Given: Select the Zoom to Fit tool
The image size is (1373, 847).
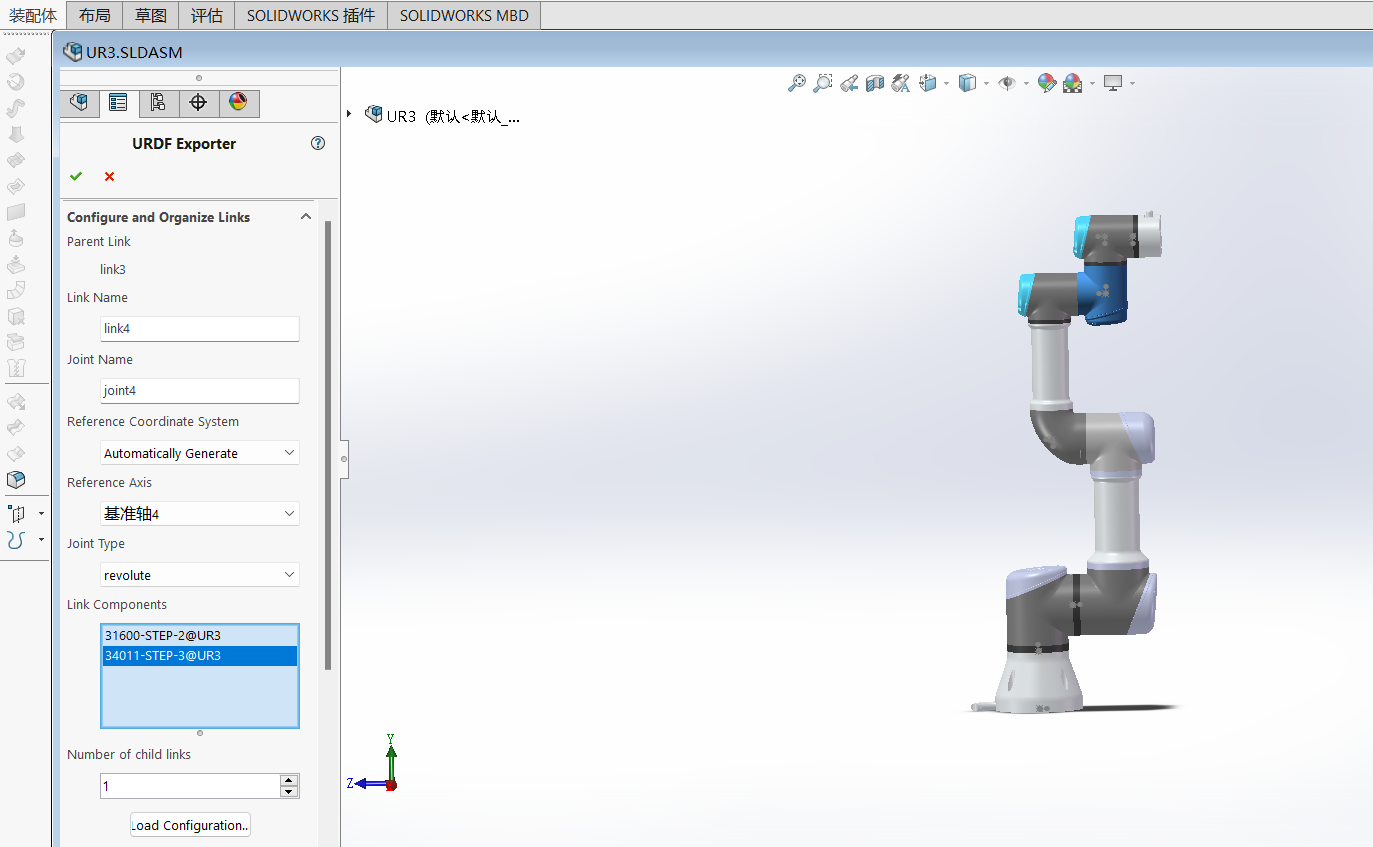Looking at the screenshot, I should [x=796, y=83].
